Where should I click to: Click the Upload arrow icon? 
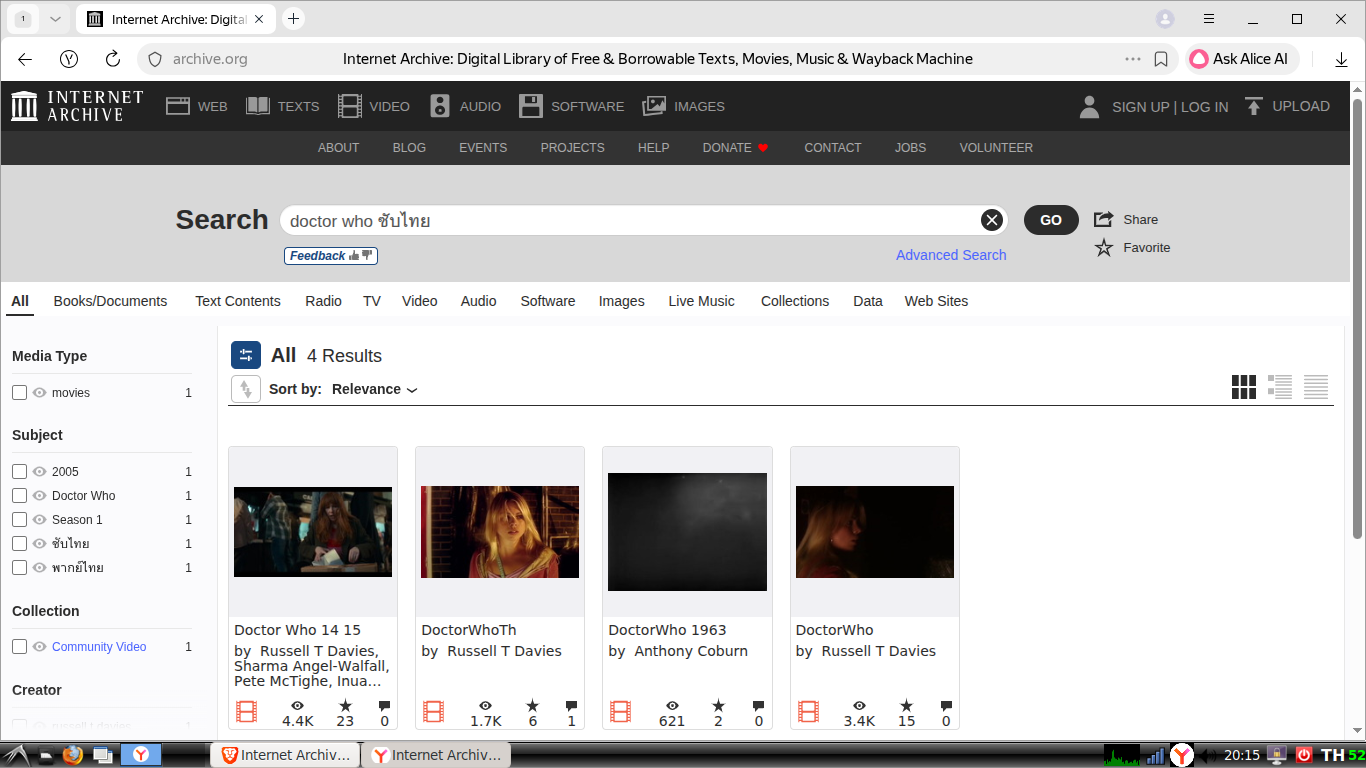tap(1254, 106)
